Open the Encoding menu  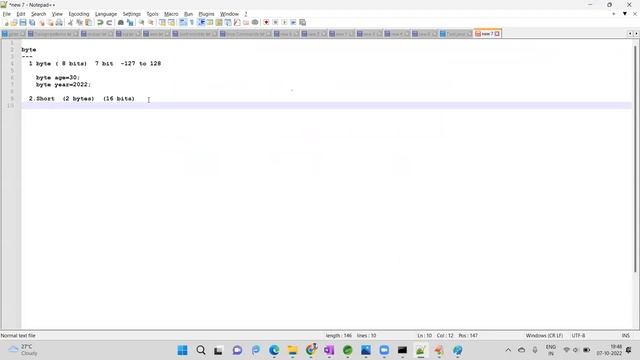coord(79,14)
